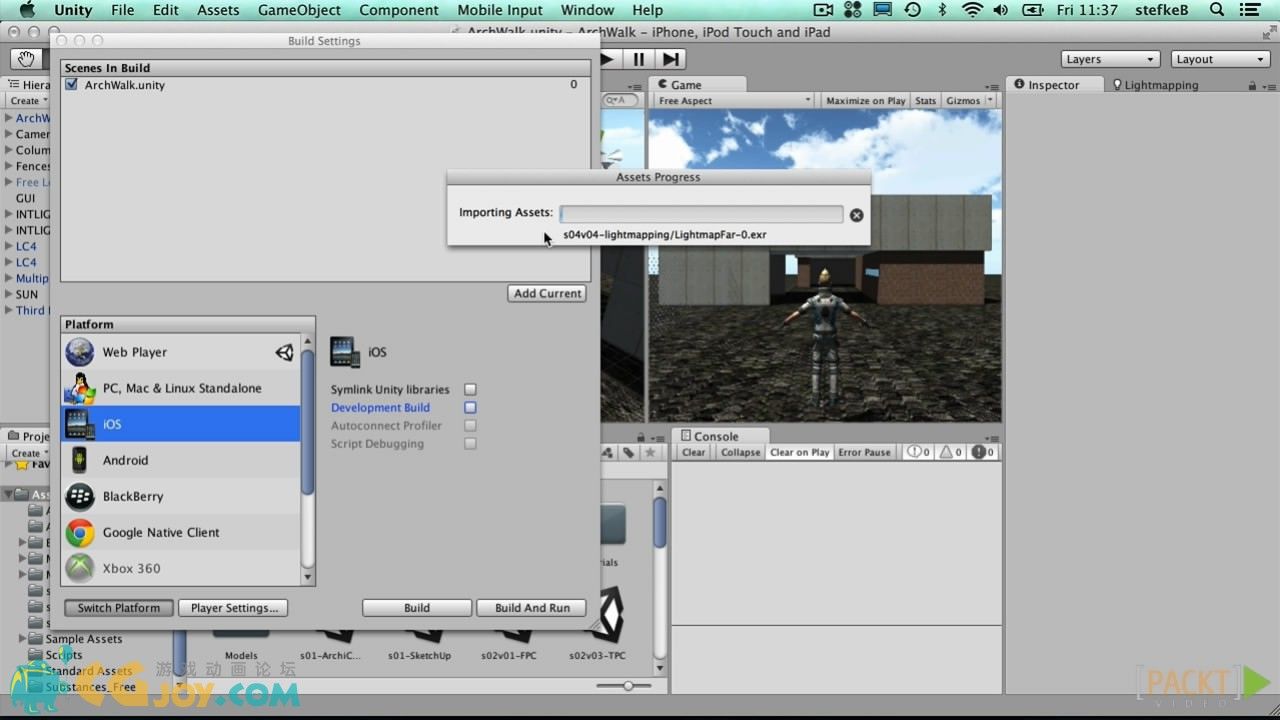Open the File menu
This screenshot has height=720, width=1280.
(123, 10)
